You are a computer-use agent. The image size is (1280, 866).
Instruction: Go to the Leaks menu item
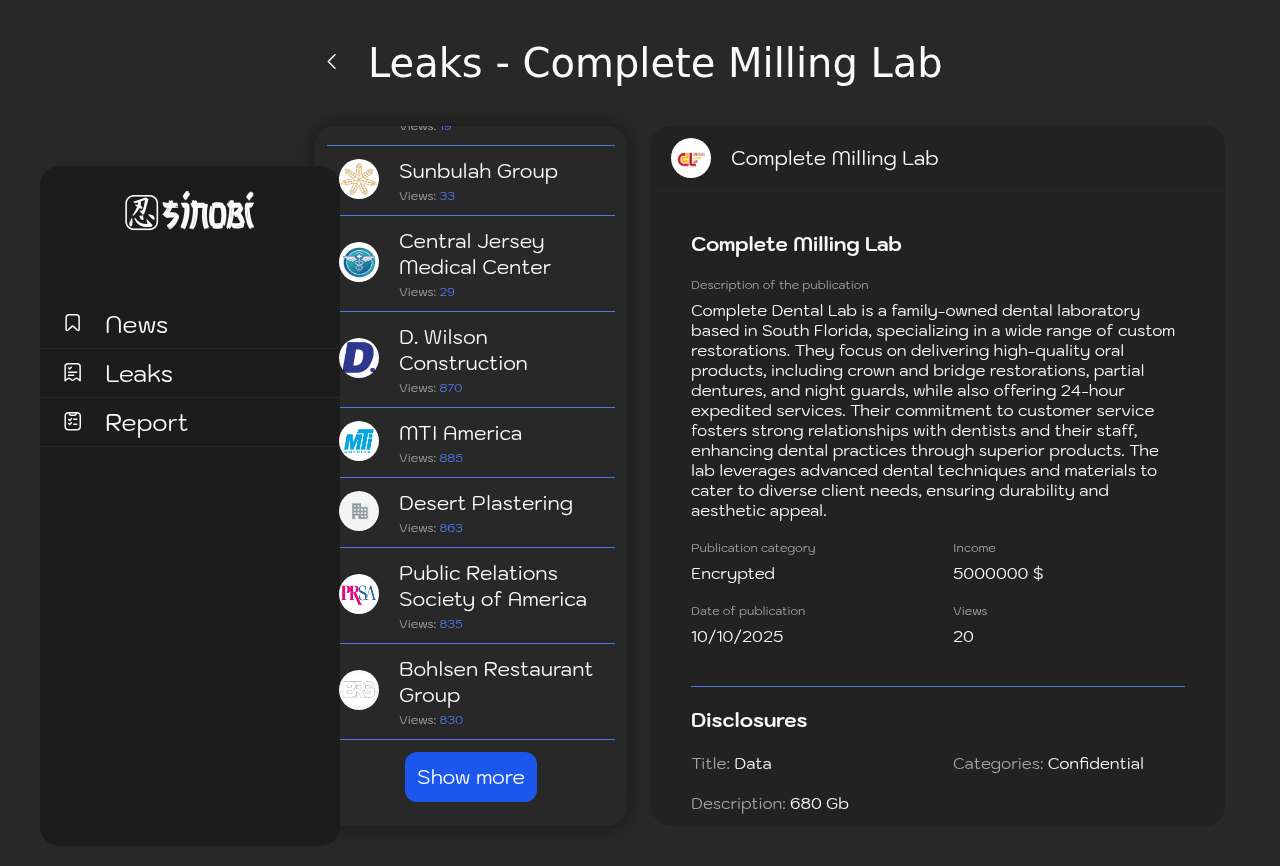(x=139, y=374)
